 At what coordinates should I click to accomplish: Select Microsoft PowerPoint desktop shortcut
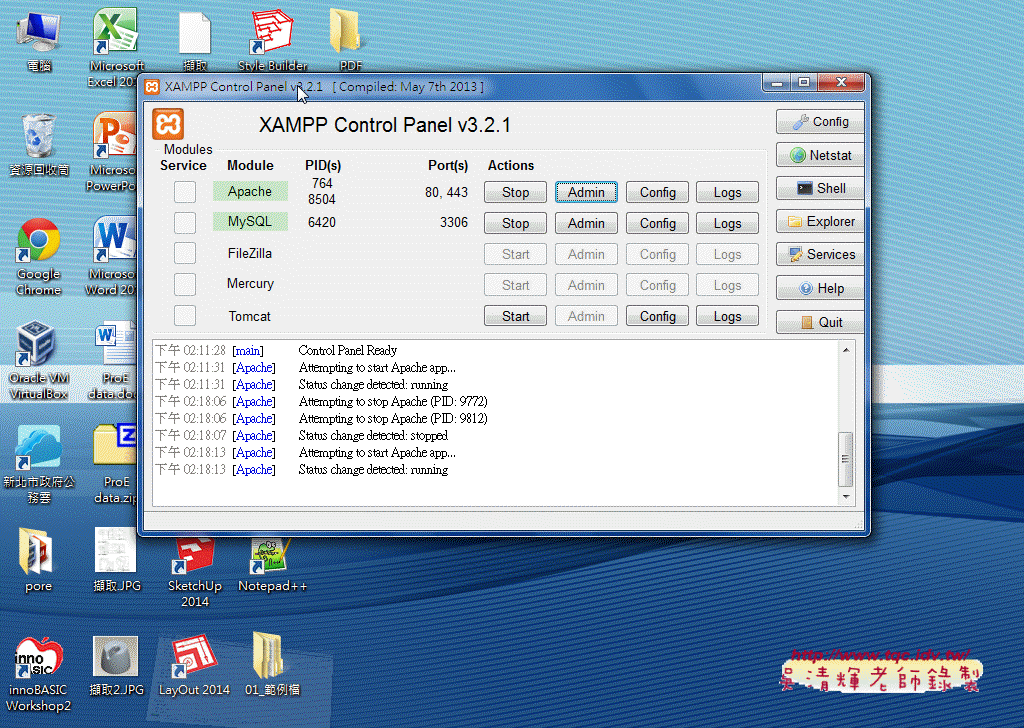tap(112, 151)
